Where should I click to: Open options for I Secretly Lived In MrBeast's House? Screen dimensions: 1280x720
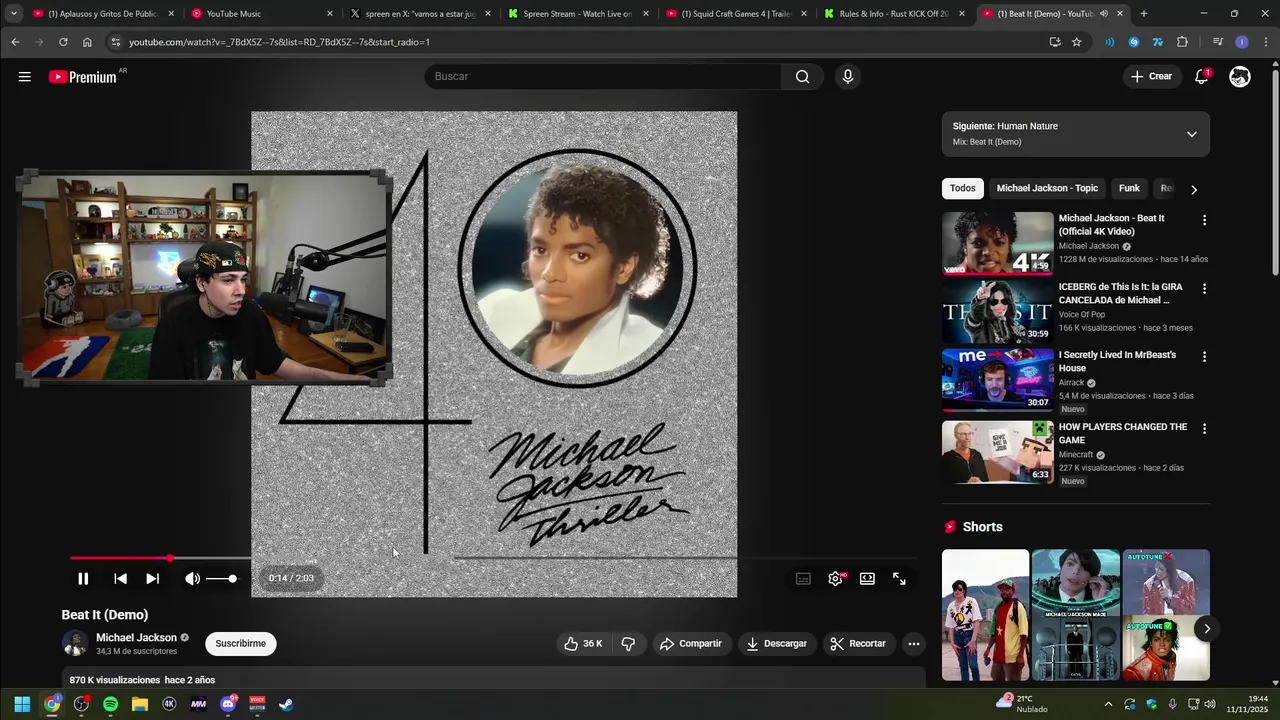[1204, 356]
